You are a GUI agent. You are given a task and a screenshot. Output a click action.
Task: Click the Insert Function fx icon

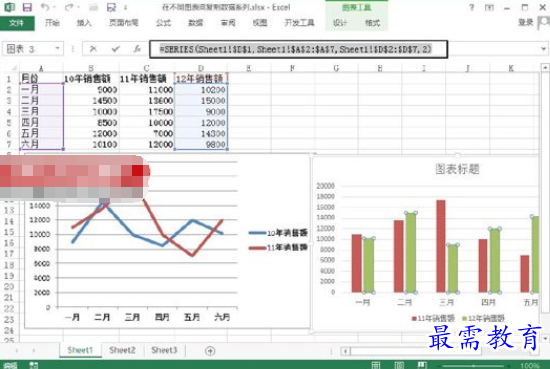click(137, 49)
